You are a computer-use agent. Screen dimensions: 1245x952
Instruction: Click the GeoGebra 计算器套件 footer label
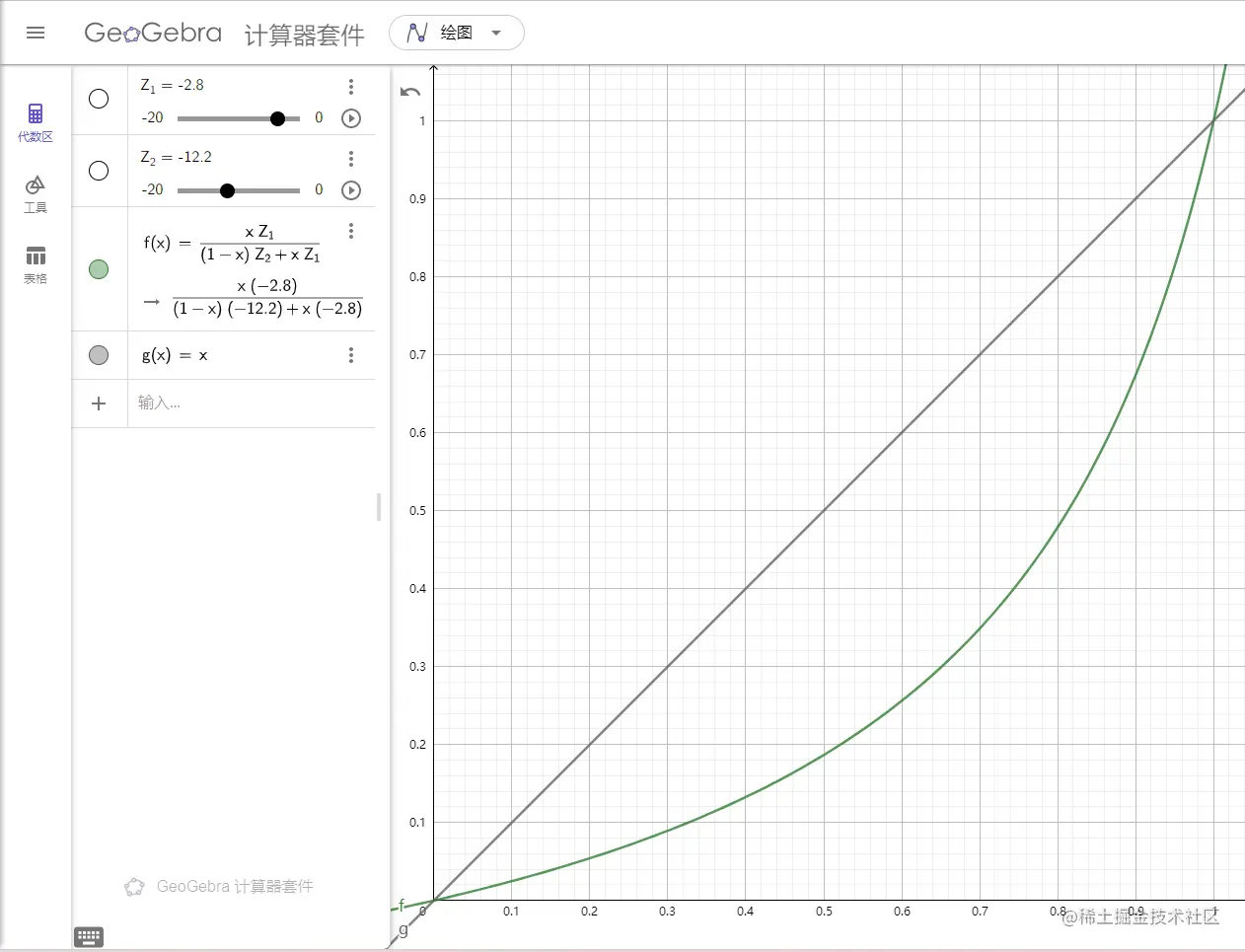(x=219, y=886)
